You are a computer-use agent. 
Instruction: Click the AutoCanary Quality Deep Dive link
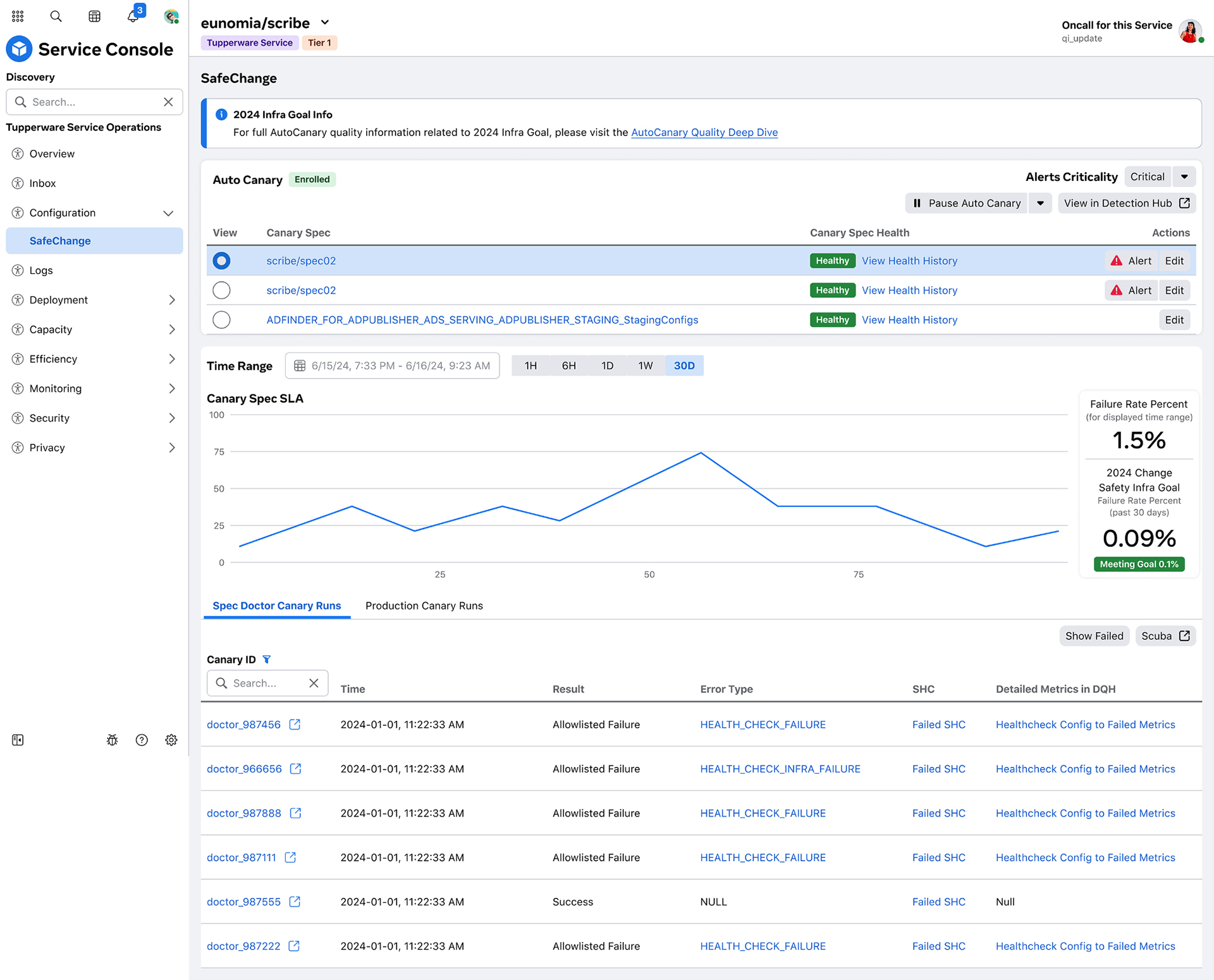click(x=704, y=132)
